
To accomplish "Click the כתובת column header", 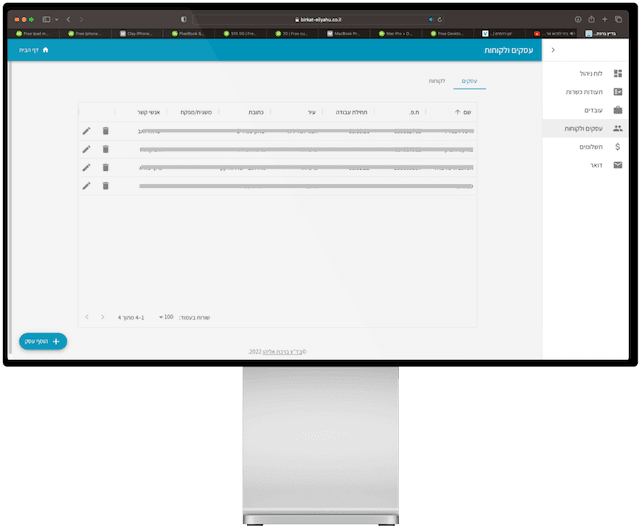I will click(x=256, y=112).
